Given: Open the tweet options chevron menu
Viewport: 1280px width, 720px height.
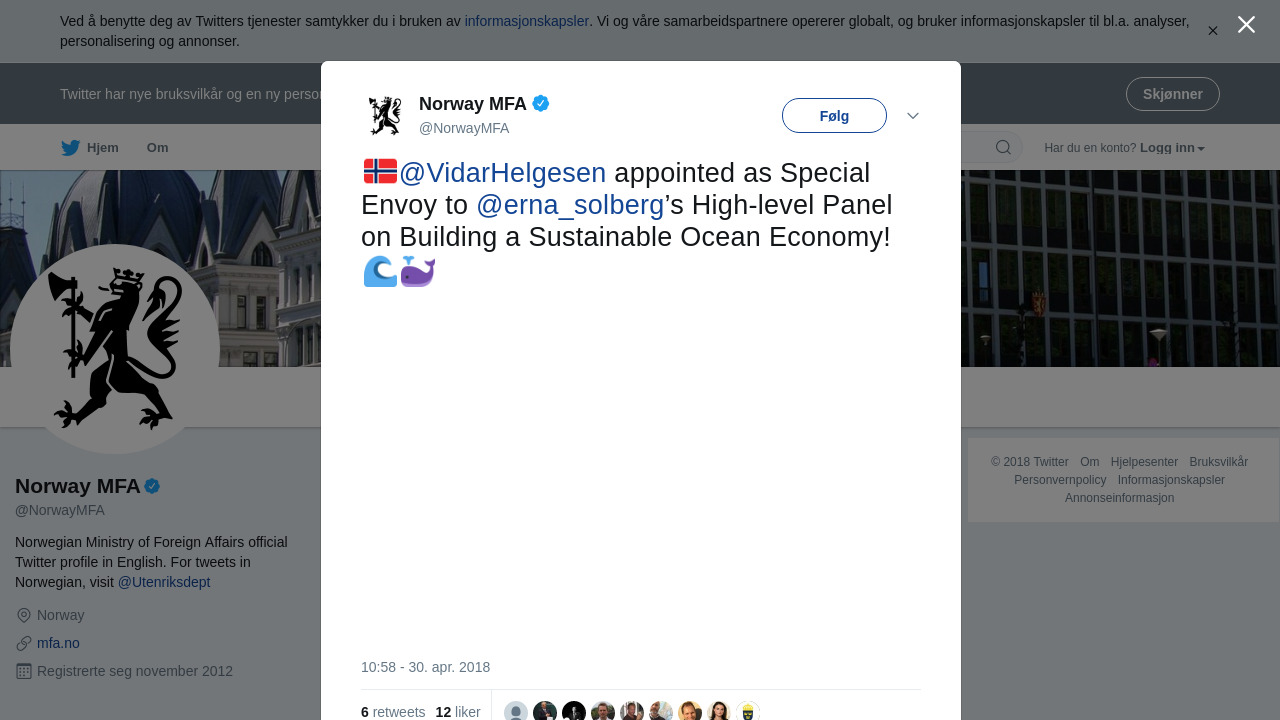Looking at the screenshot, I should point(913,116).
